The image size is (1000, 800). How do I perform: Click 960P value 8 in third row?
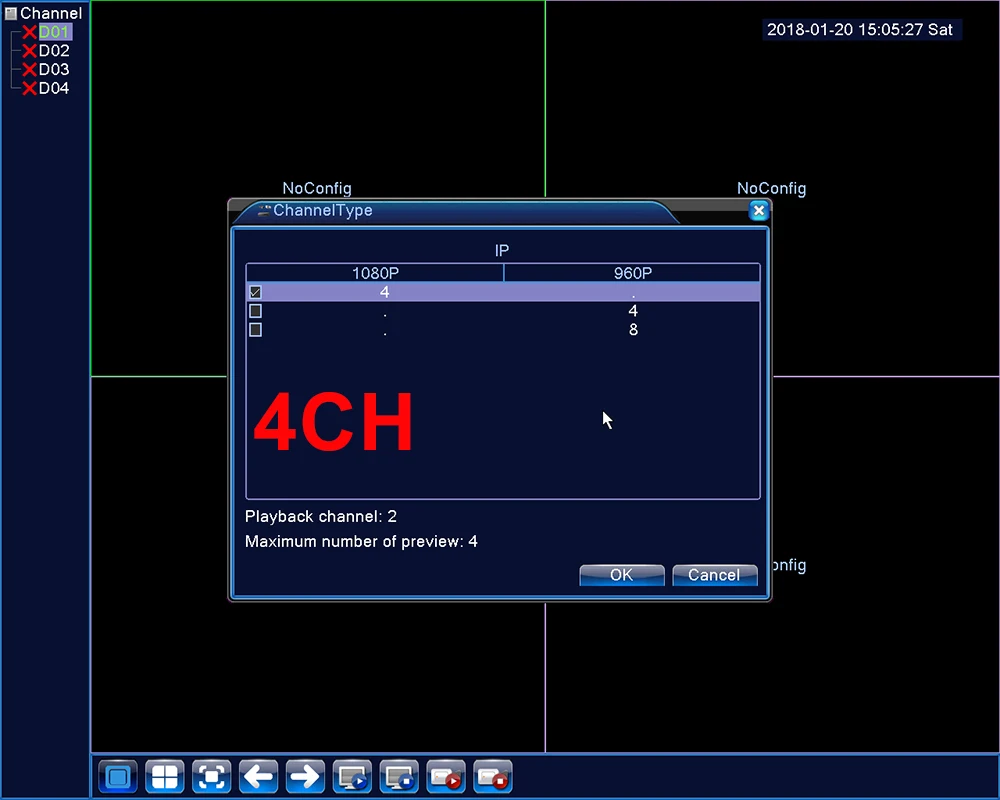633,330
